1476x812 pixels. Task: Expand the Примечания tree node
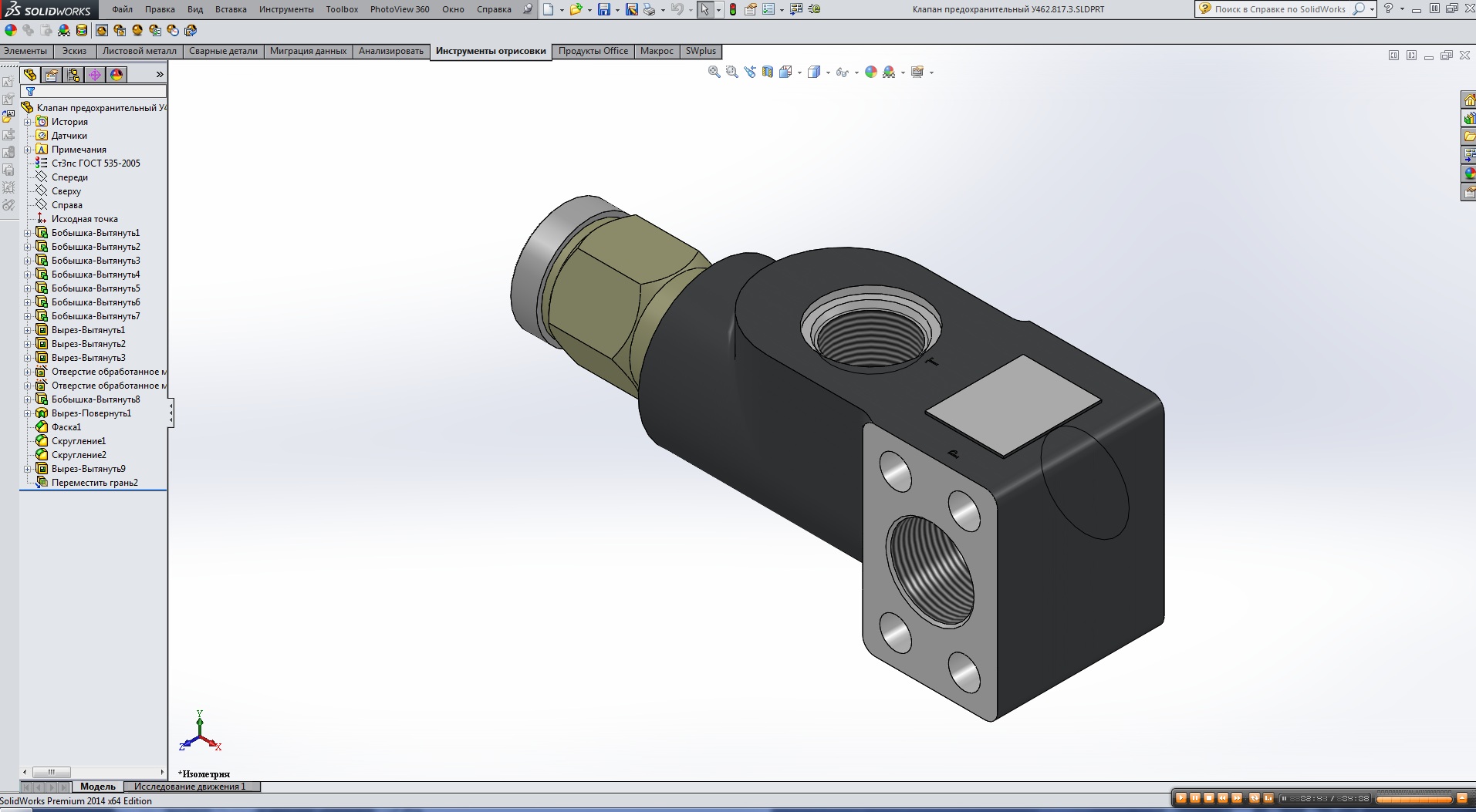28,150
